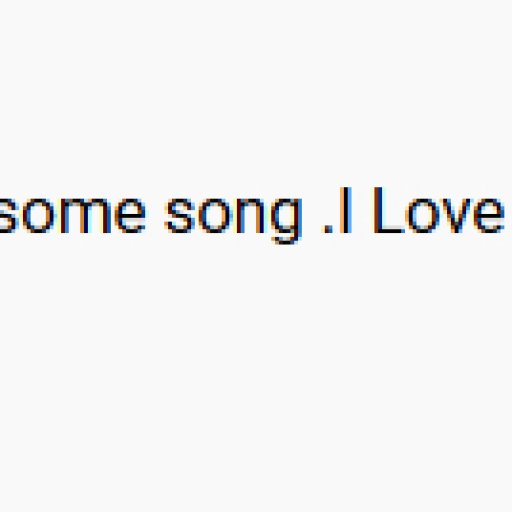Click the "o" in the word "song"

click(x=215, y=215)
